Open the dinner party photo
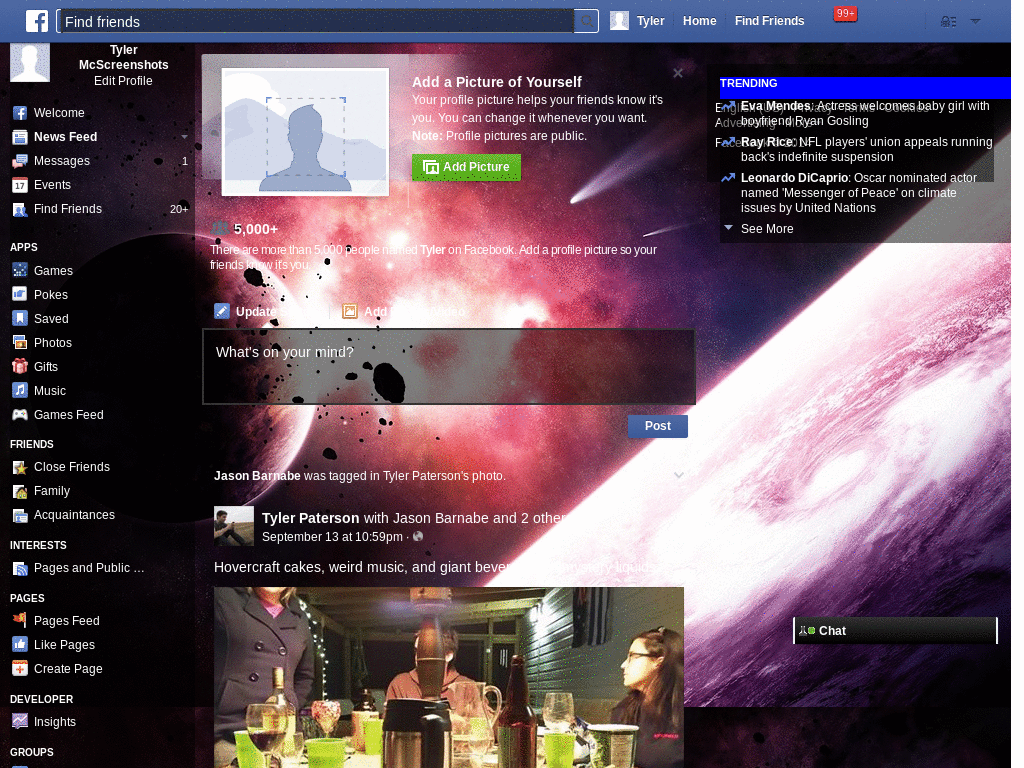This screenshot has height=768, width=1024. click(x=449, y=677)
